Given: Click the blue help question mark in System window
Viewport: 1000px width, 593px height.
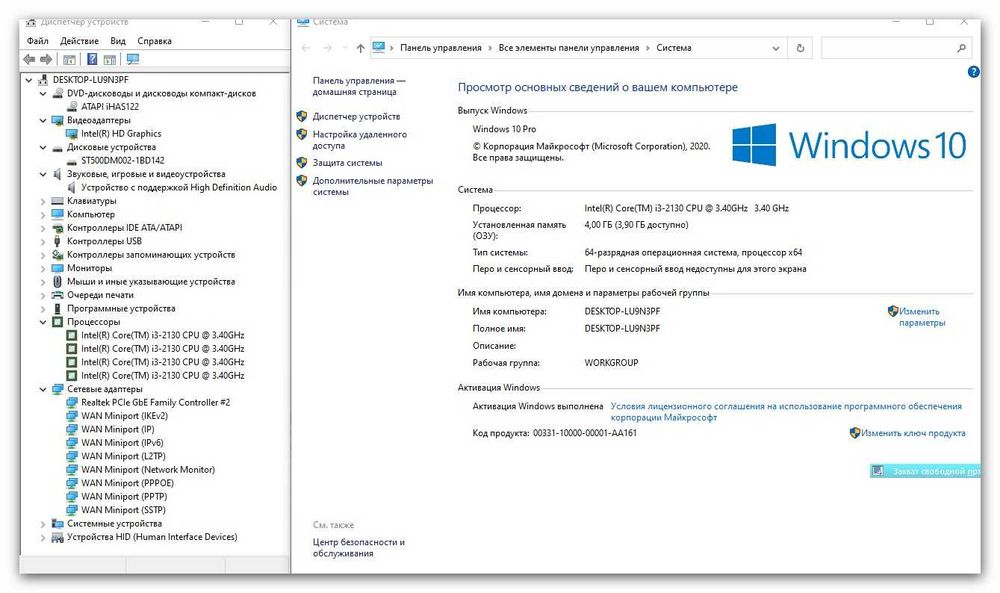Looking at the screenshot, I should 973,72.
